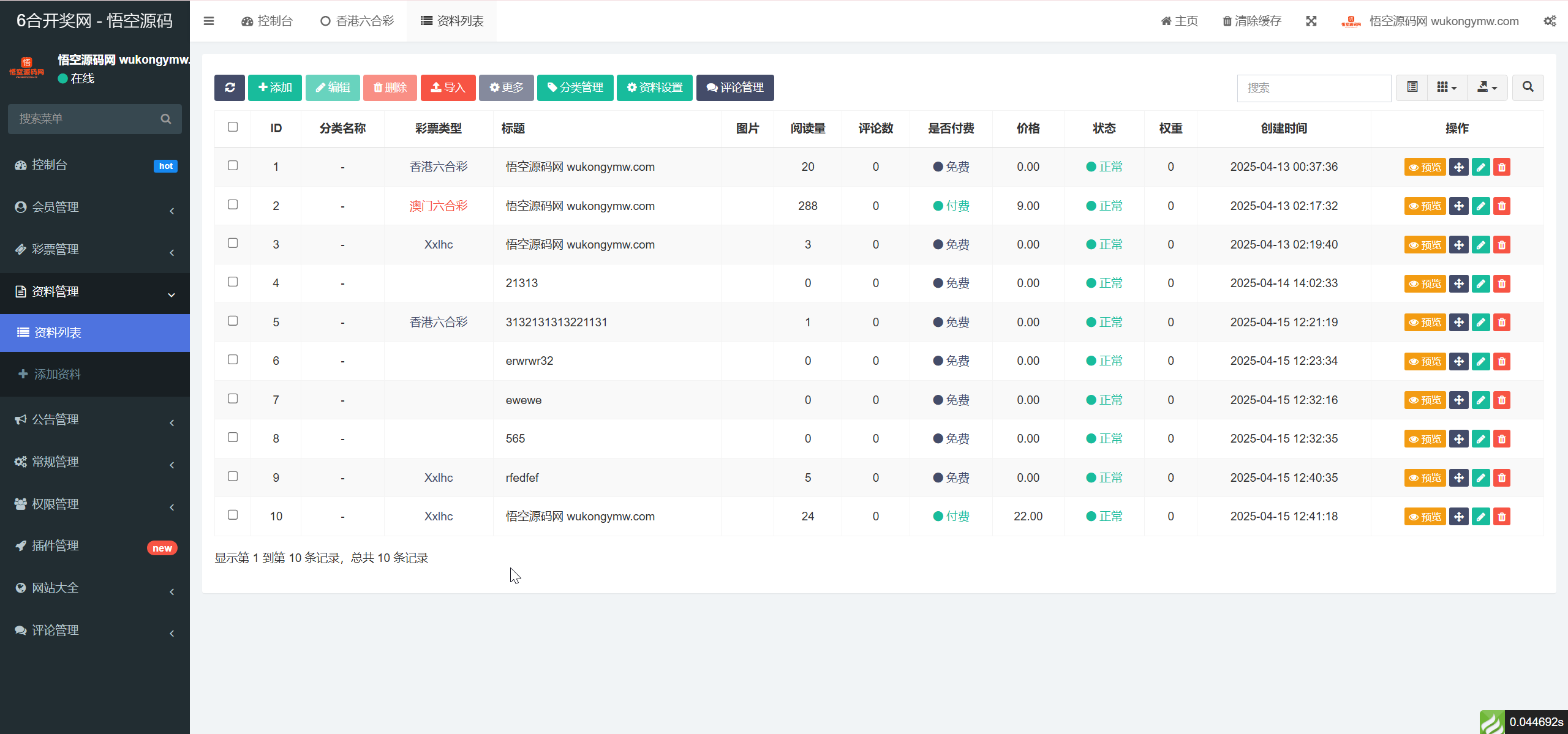This screenshot has height=734, width=1568.
Task: Click the green edit pencil icon for row 5
Action: [1480, 323]
